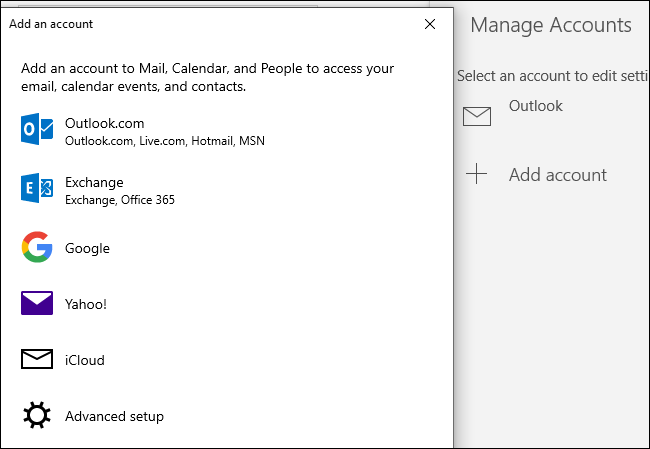
Task: Choose the iCloud account label
Action: click(x=85, y=360)
